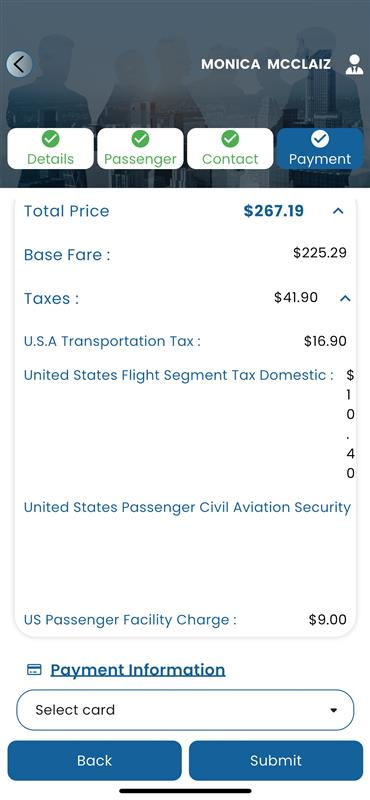Tap the back arrow icon
370x800 pixels.
pos(19,64)
